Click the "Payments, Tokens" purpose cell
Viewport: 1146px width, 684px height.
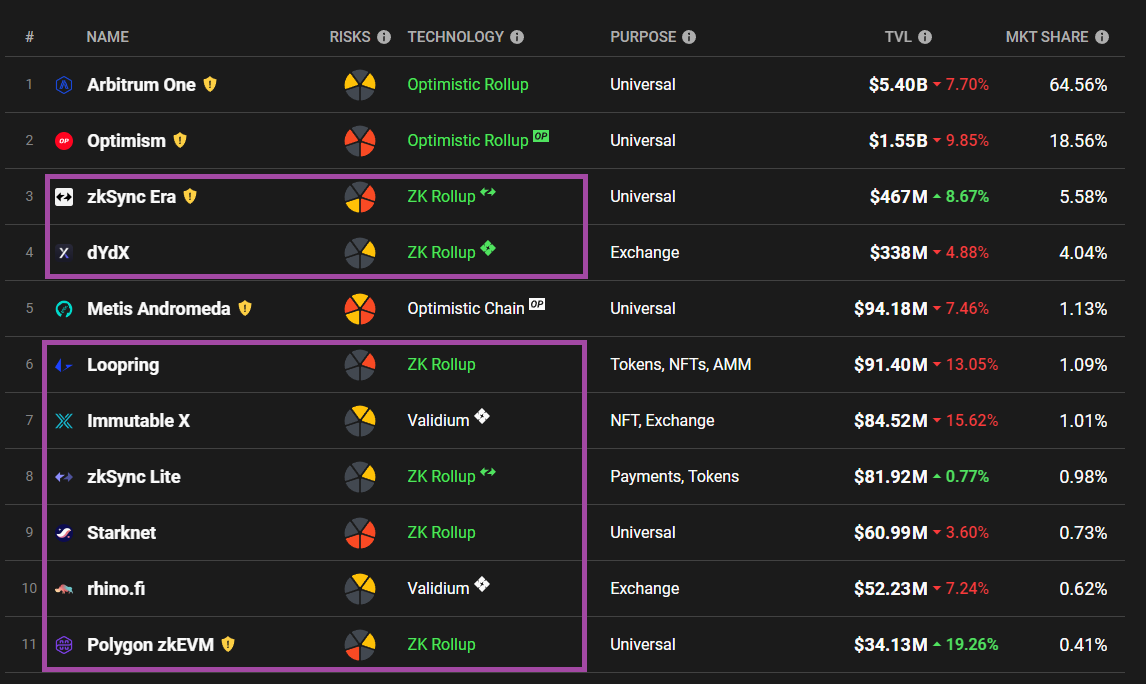(675, 477)
